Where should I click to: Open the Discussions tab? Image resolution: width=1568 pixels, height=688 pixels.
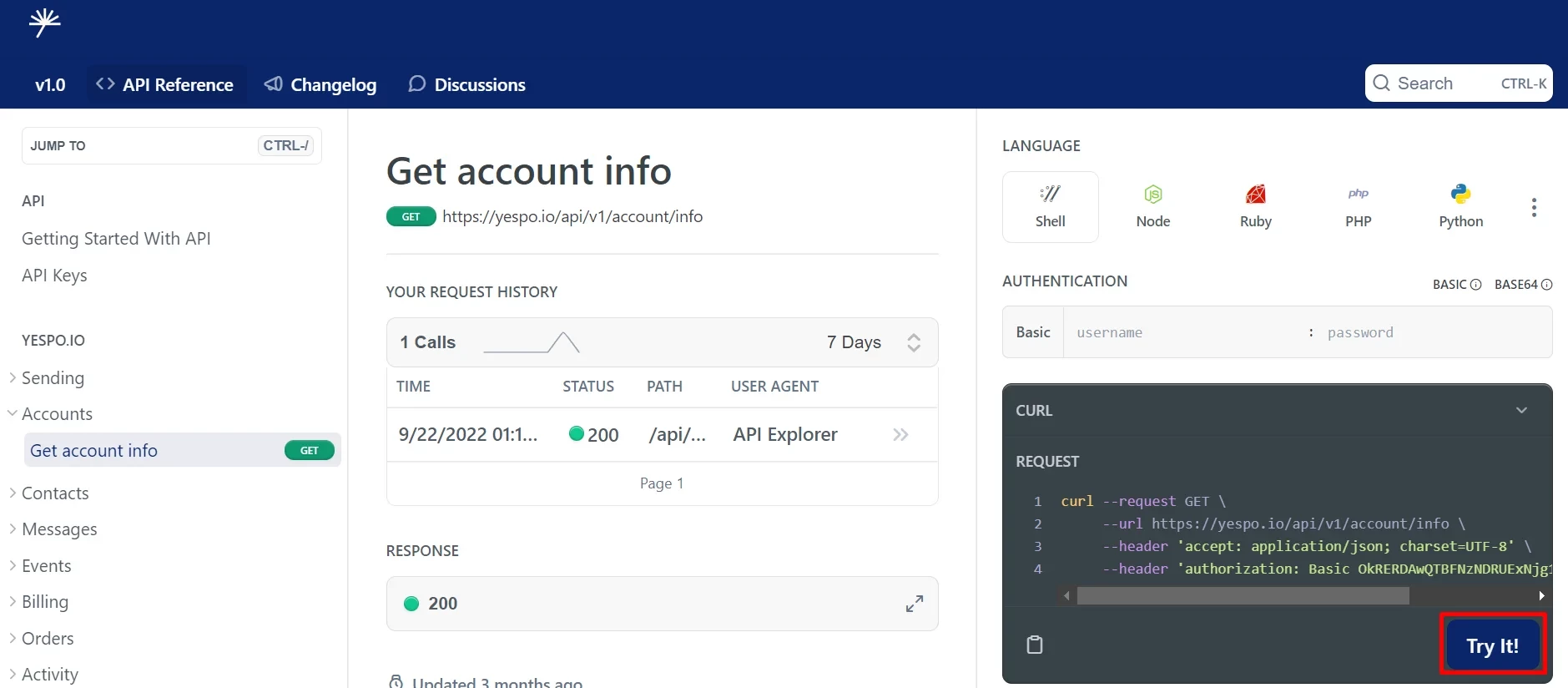[466, 84]
